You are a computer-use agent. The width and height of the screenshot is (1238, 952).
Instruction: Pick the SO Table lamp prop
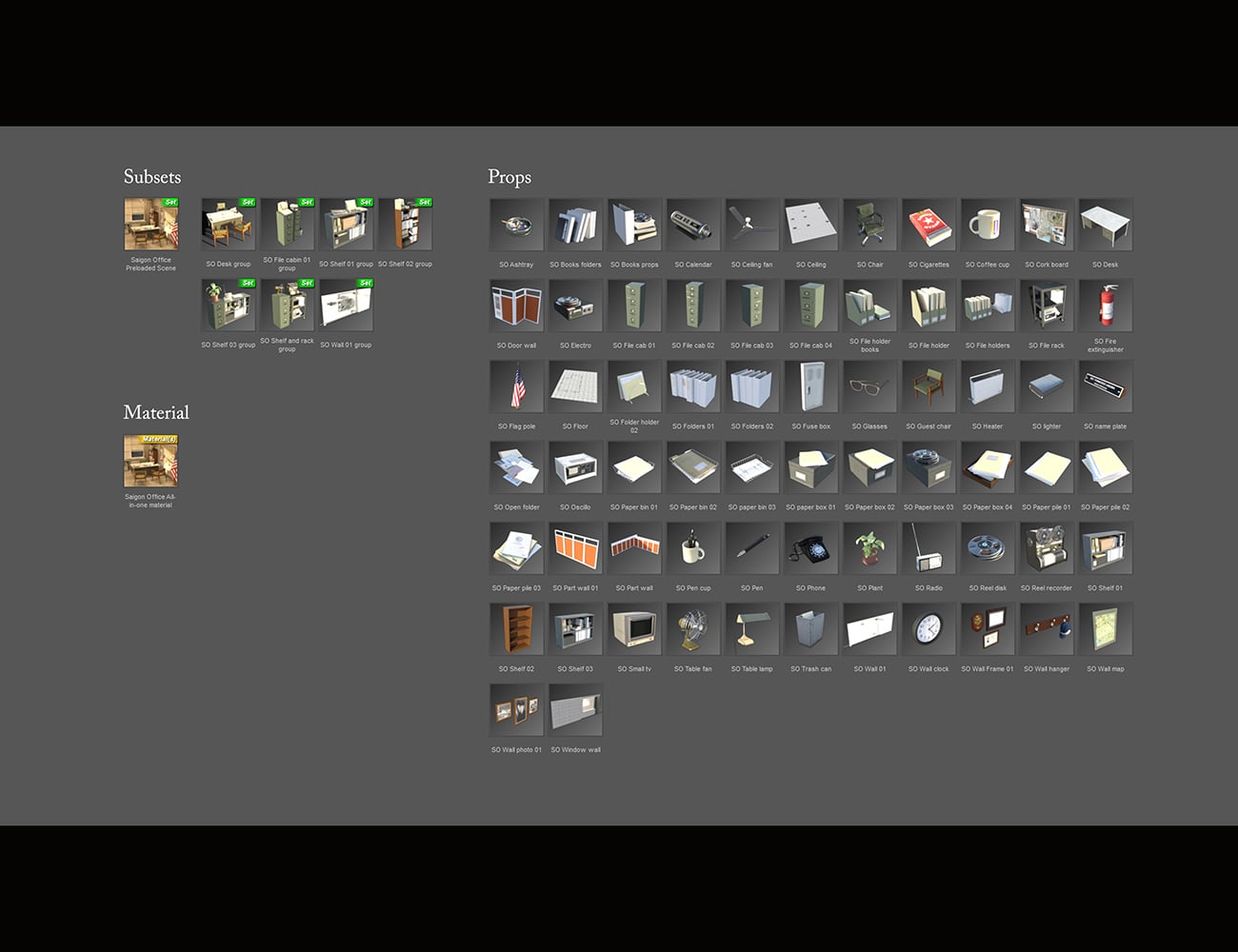point(752,629)
